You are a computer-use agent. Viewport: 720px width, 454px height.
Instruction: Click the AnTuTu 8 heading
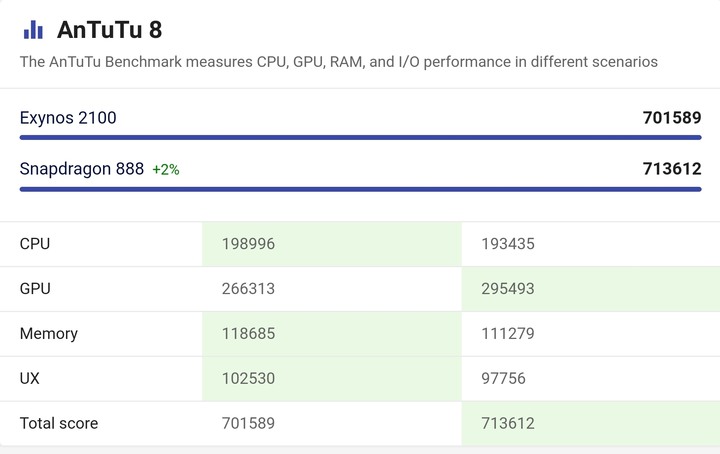point(109,30)
